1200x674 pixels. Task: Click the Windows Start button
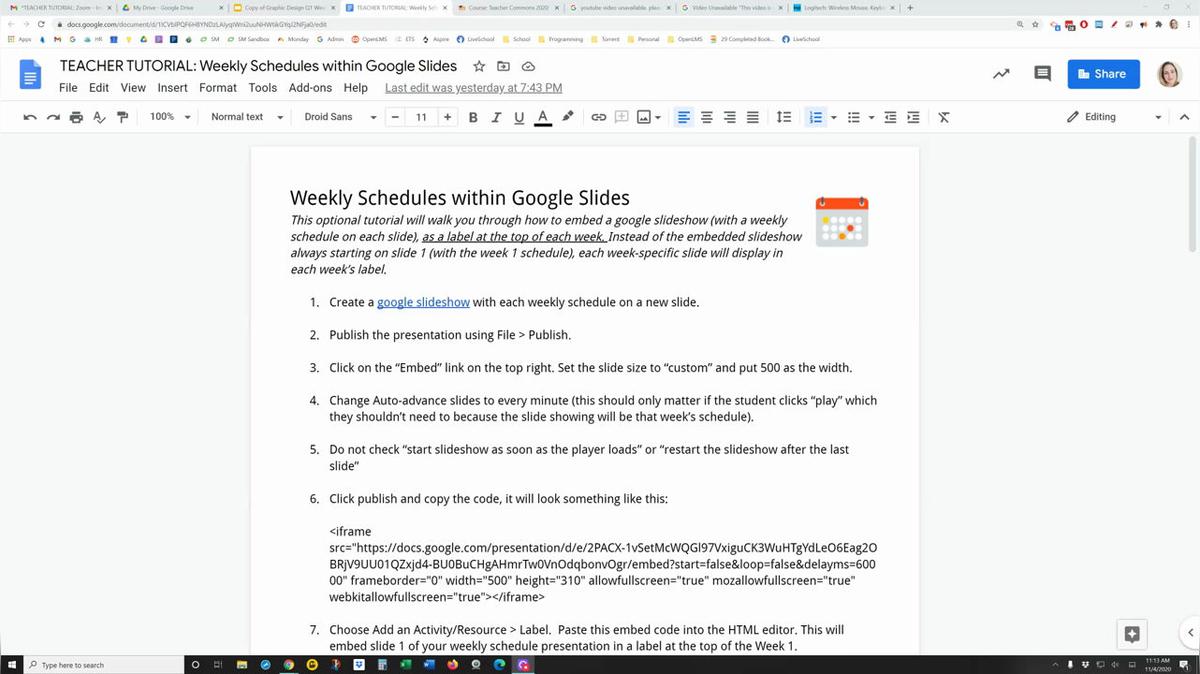pos(10,664)
